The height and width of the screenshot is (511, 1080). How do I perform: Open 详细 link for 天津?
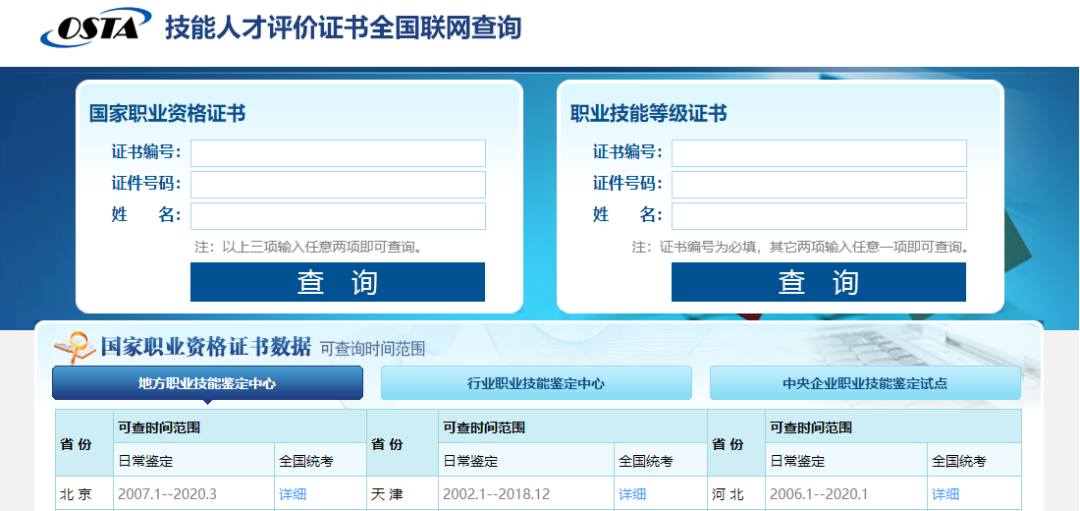point(632,494)
